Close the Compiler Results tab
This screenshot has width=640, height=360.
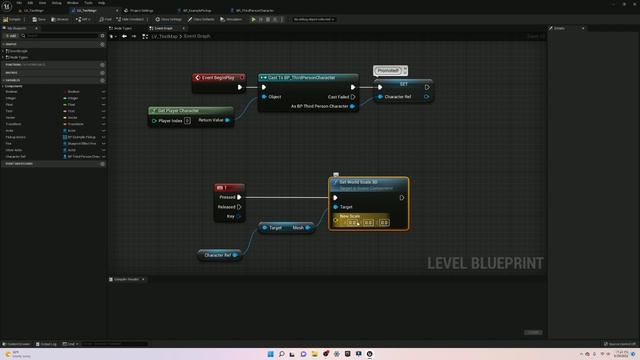tap(143, 279)
